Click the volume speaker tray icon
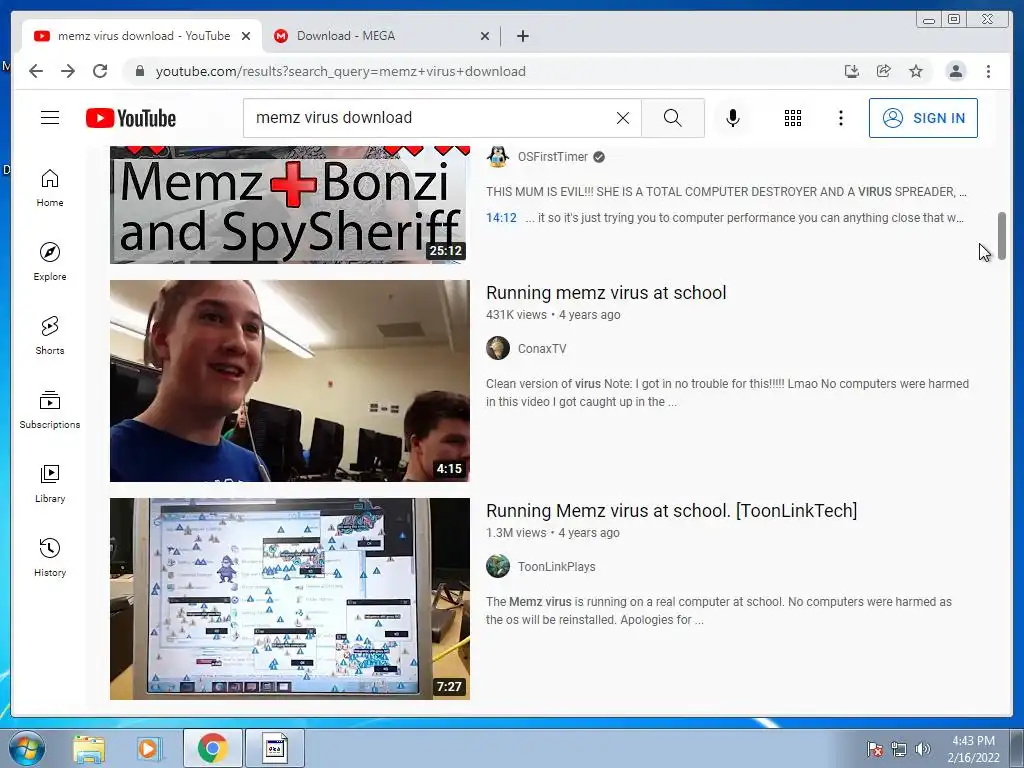Image resolution: width=1024 pixels, height=768 pixels. point(922,749)
